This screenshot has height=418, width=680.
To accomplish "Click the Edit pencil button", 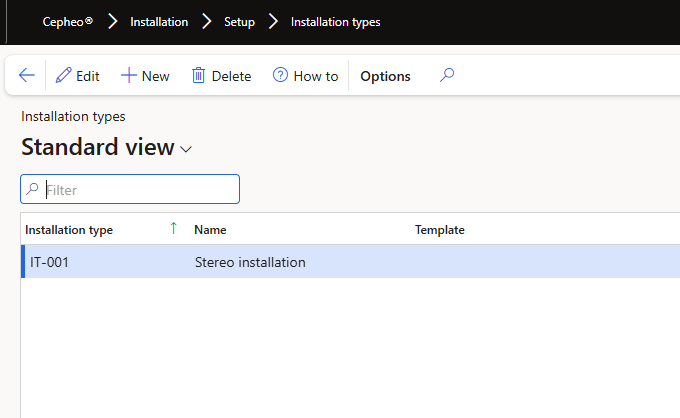I will coord(77,76).
